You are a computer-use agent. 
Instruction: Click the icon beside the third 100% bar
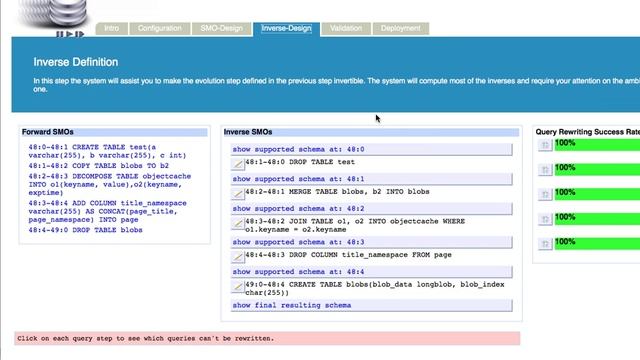545,194
